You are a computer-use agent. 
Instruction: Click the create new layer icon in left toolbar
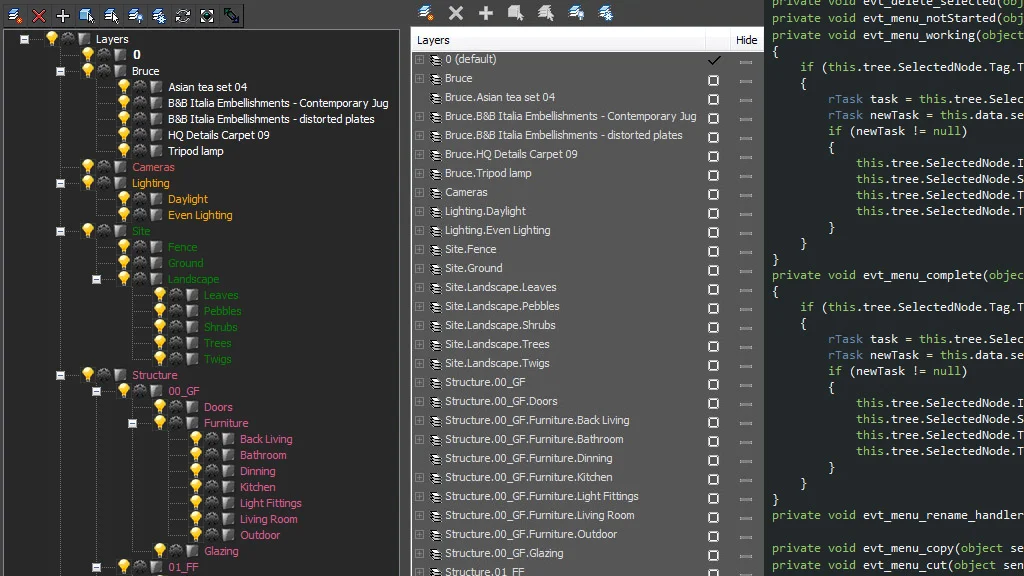coord(14,16)
